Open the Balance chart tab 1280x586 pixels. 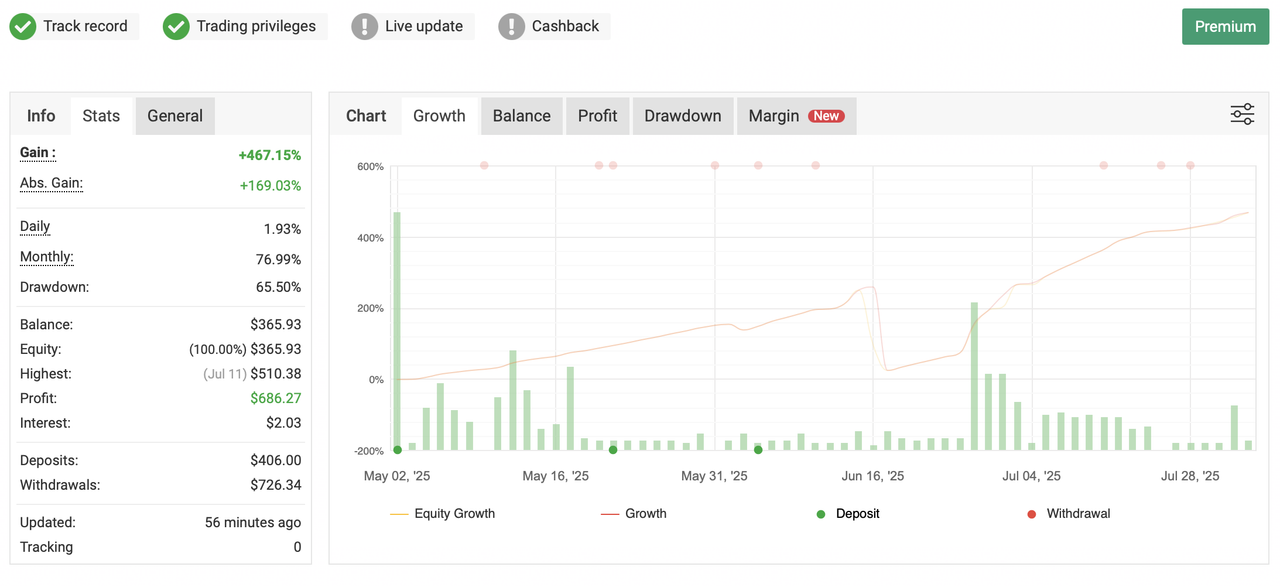[522, 116]
